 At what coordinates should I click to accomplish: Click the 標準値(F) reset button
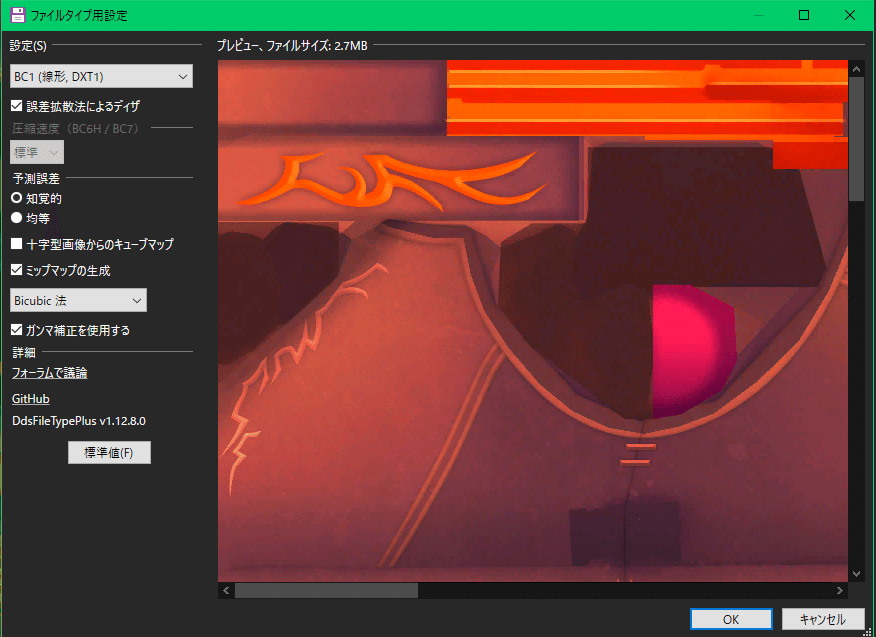point(109,453)
